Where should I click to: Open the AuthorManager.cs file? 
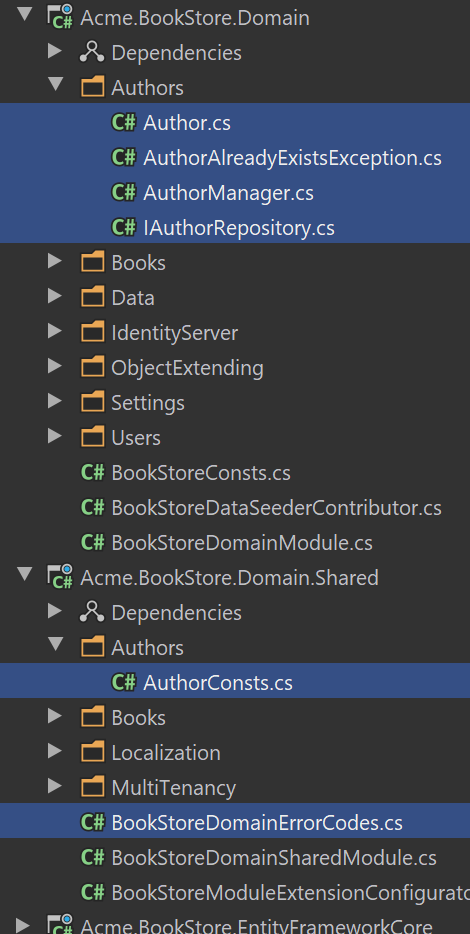point(228,193)
